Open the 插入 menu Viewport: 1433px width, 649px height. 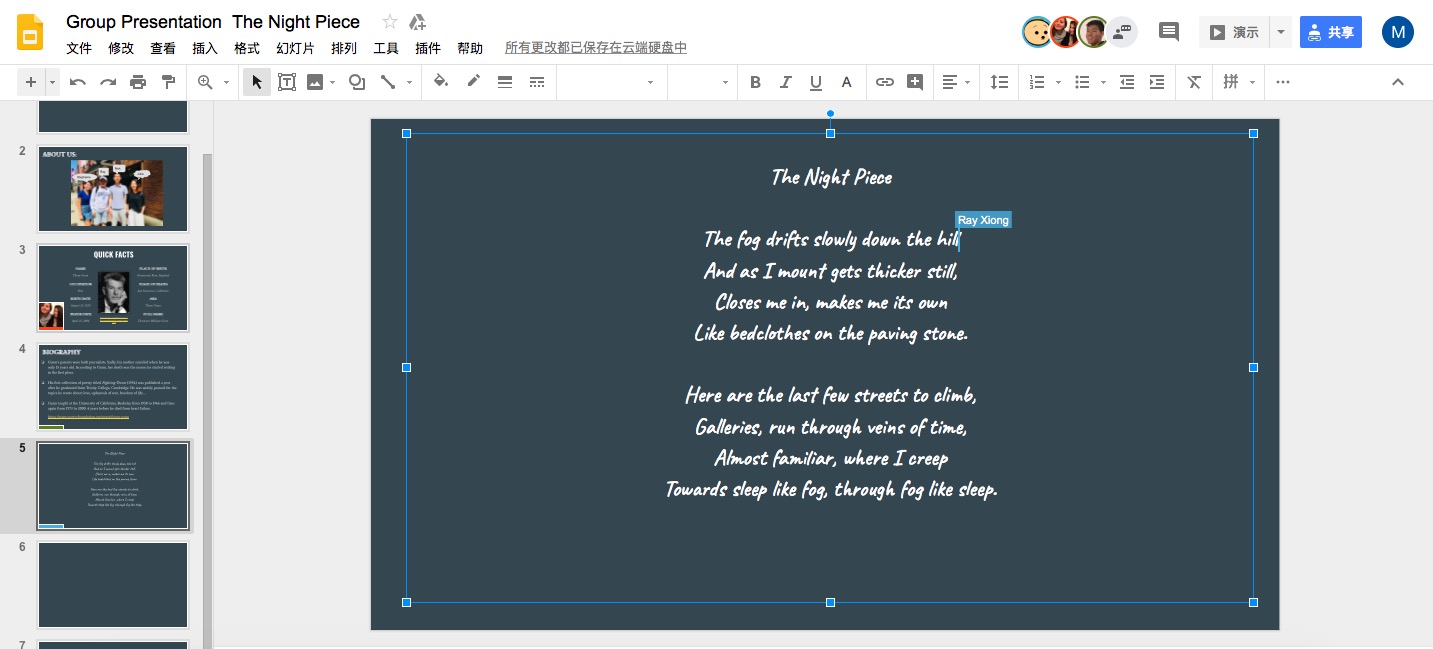point(205,48)
